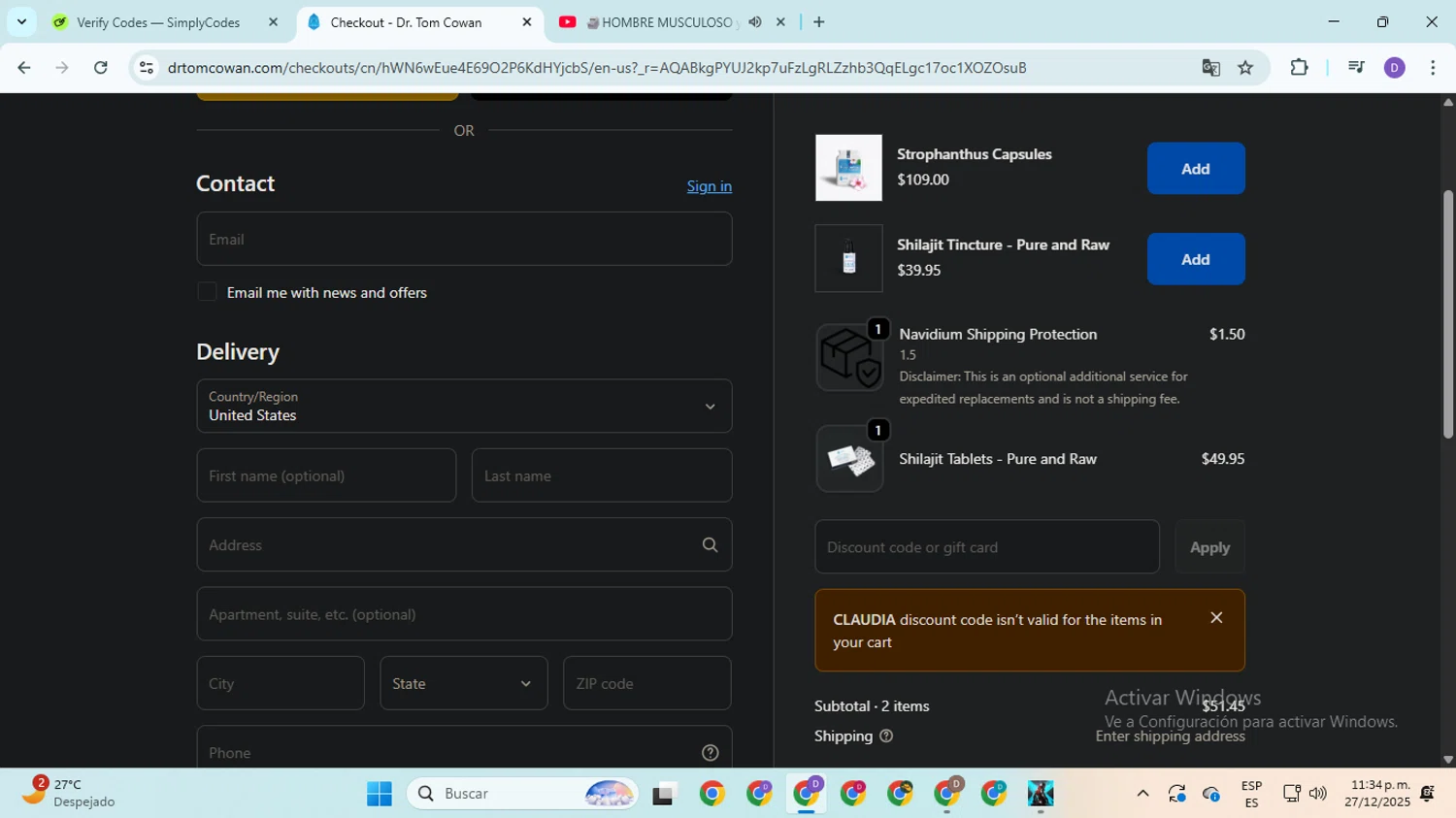Check Email me with news and offers
Viewport: 1456px width, 818px height.
tap(207, 292)
